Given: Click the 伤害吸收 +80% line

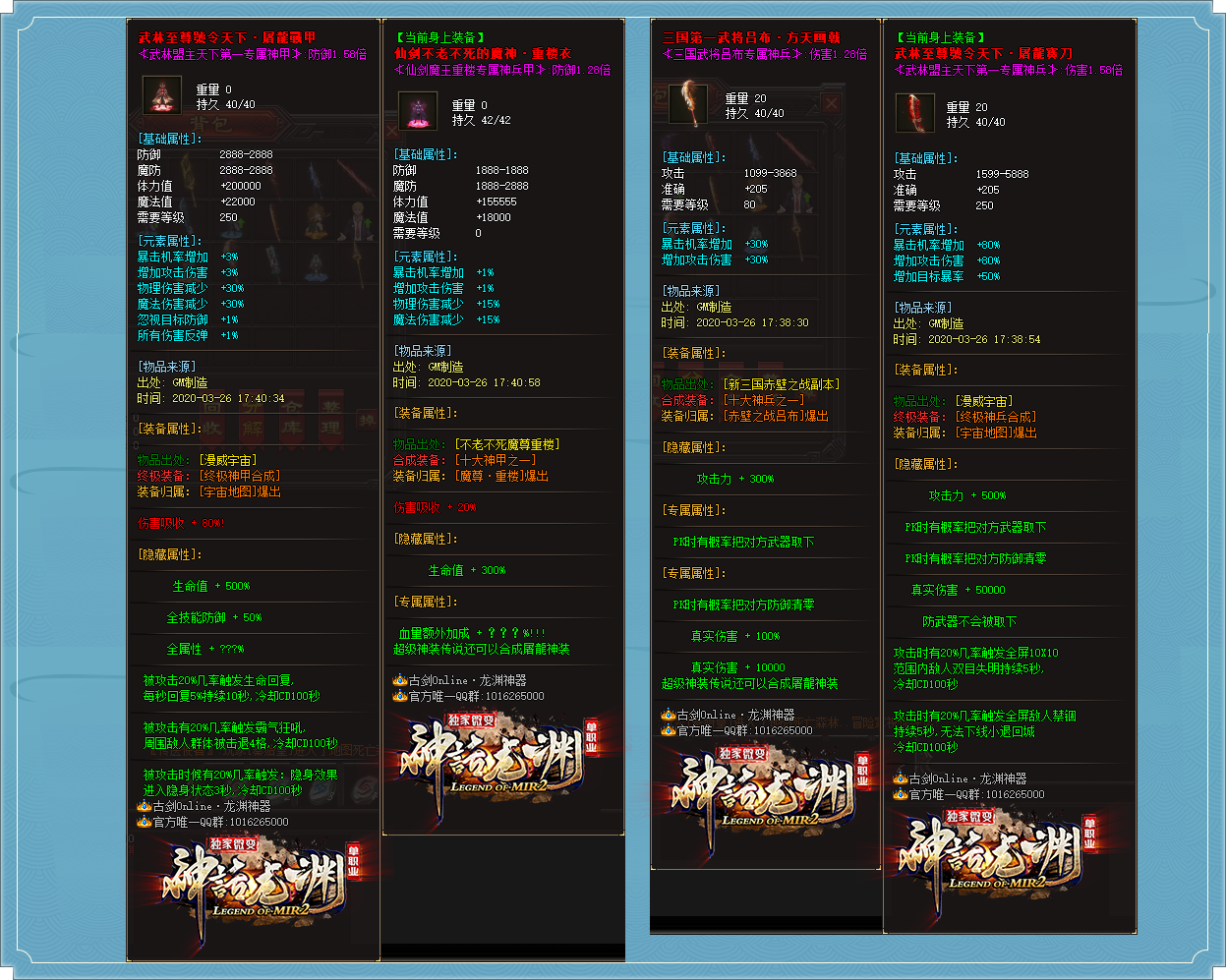Looking at the screenshot, I should 181,523.
